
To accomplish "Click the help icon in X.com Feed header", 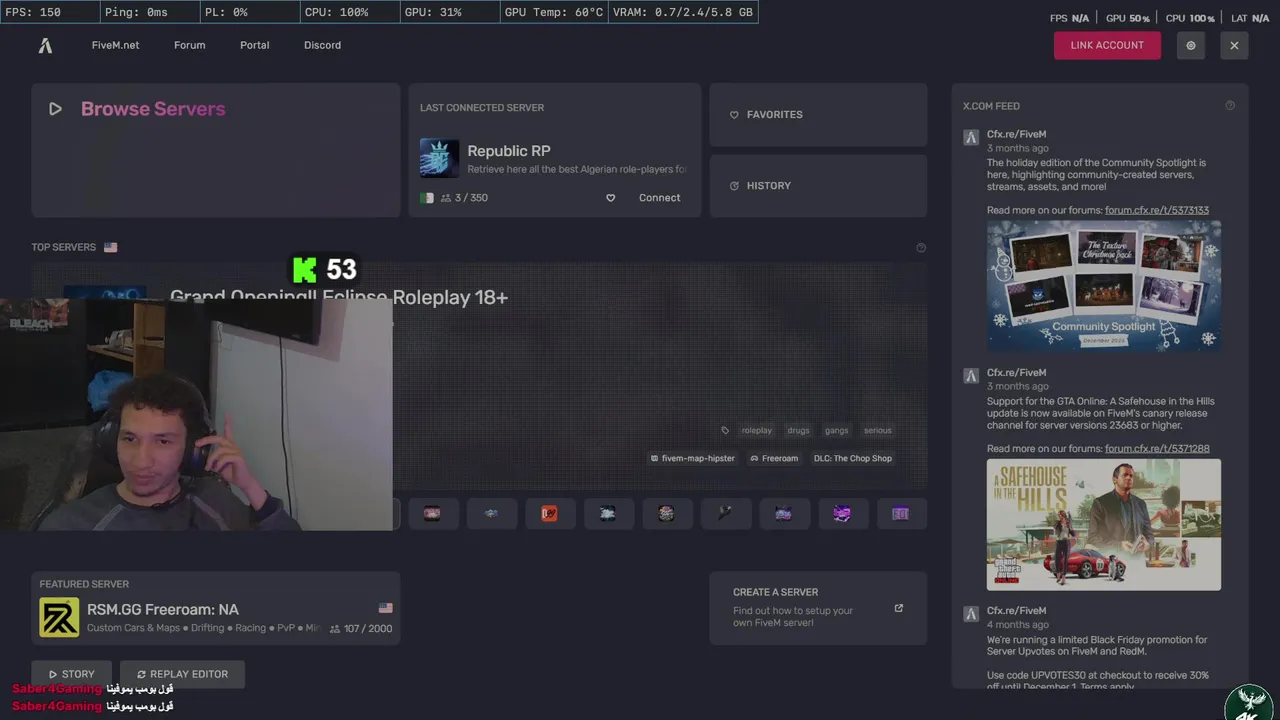I will tap(1230, 106).
